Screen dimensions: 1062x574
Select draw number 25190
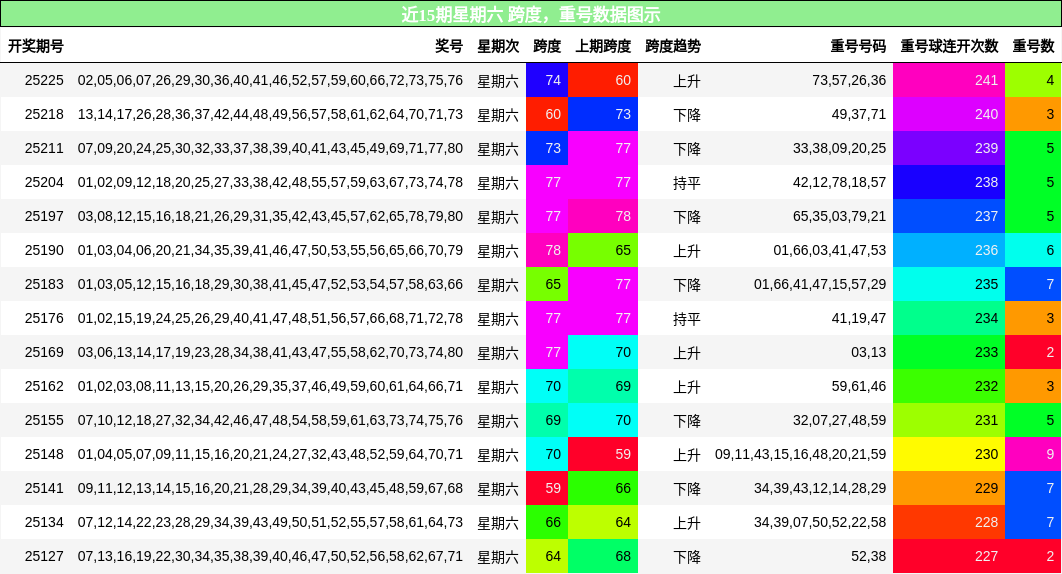pos(44,251)
